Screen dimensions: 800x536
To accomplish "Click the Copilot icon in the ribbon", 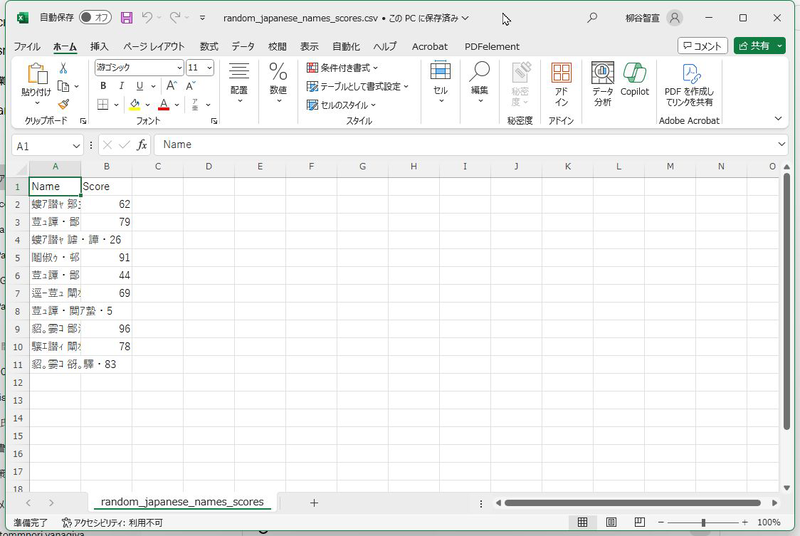I will click(634, 75).
